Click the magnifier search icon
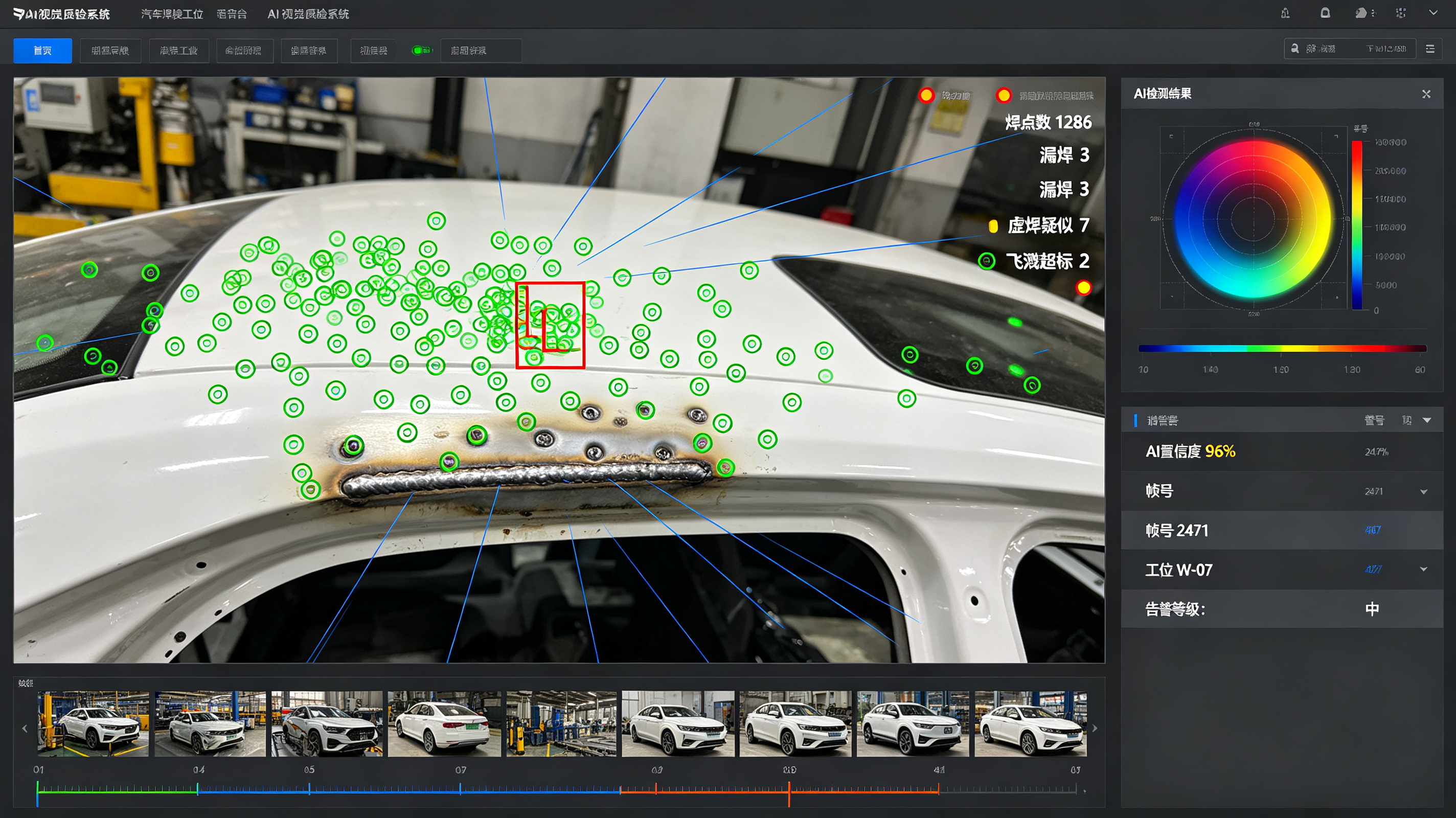The height and width of the screenshot is (818, 1456). pyautogui.click(x=1295, y=49)
